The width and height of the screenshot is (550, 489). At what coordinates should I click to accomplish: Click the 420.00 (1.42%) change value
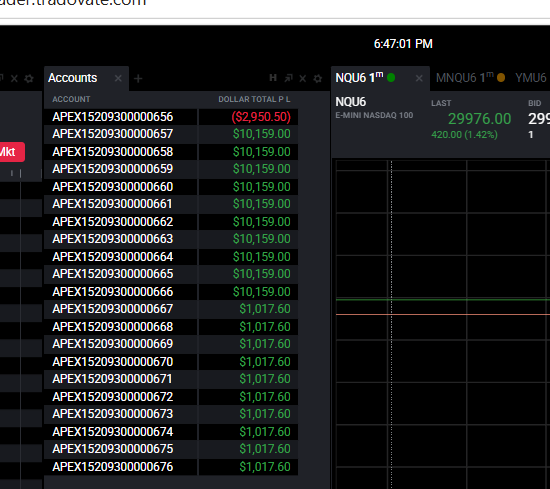click(x=464, y=135)
